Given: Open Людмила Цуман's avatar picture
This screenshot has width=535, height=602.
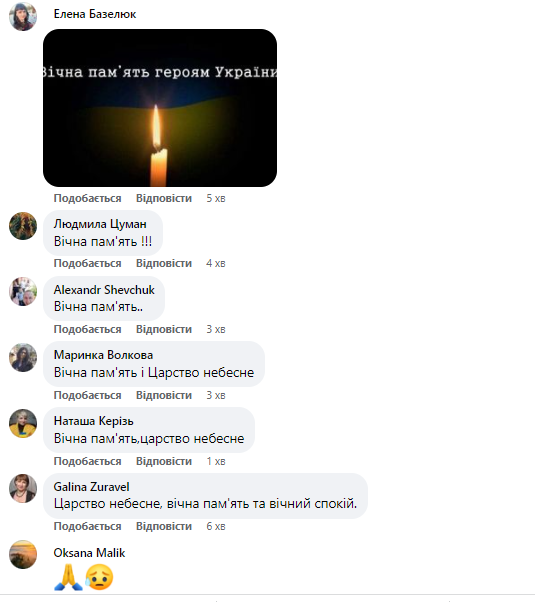Looking at the screenshot, I should (x=23, y=226).
